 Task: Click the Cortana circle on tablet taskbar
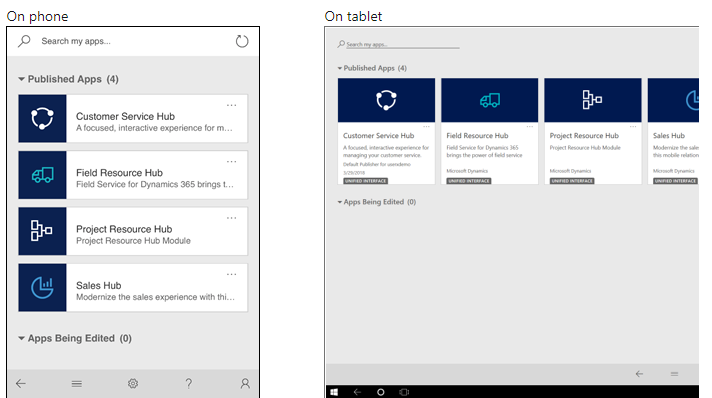pyautogui.click(x=381, y=392)
